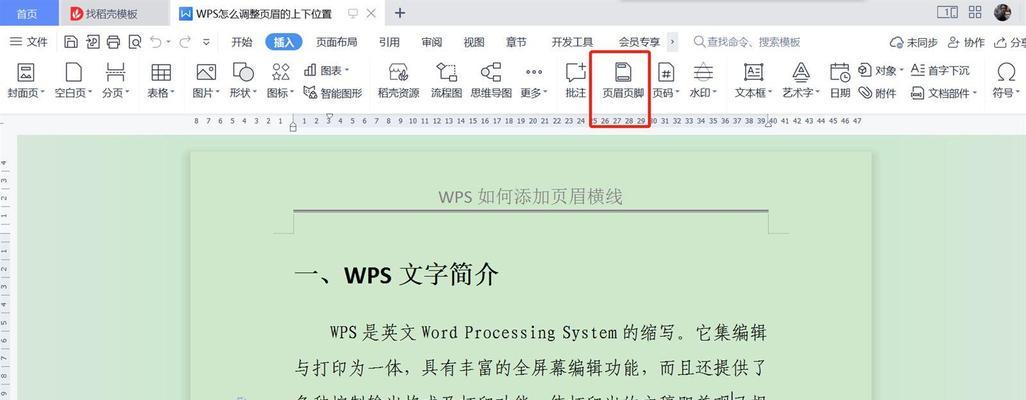Viewport: 1026px width, 400px height.
Task: Close the WPS document tab
Action: tap(372, 13)
